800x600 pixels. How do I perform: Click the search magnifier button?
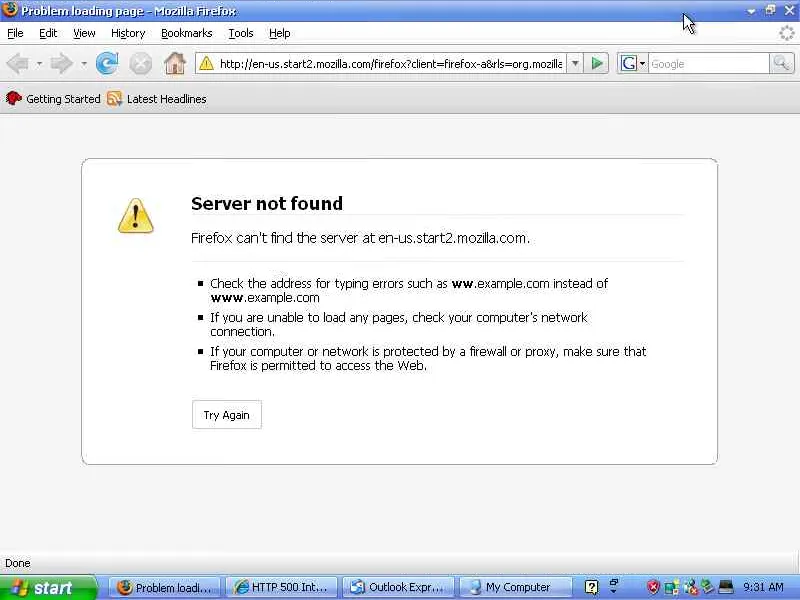click(x=781, y=64)
